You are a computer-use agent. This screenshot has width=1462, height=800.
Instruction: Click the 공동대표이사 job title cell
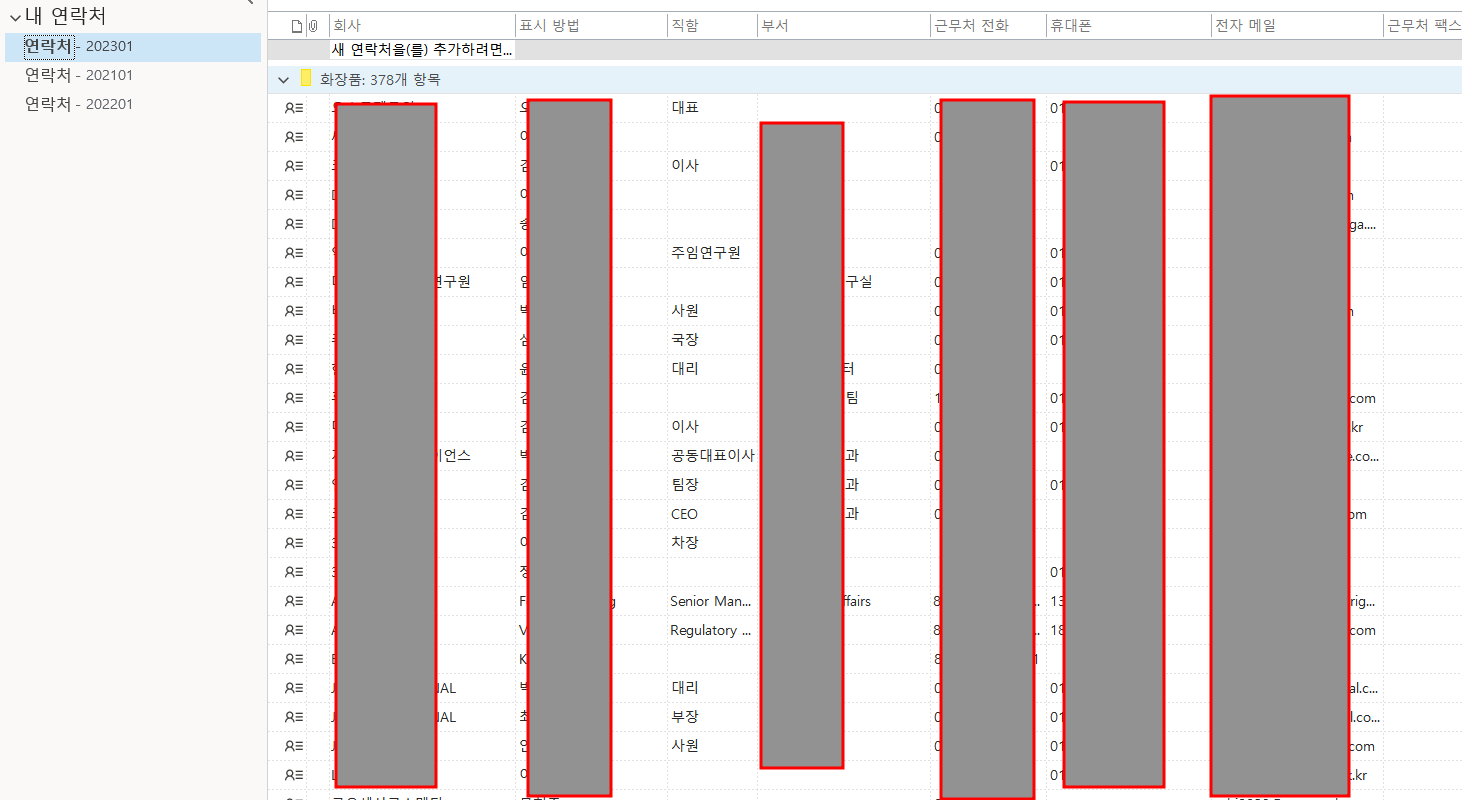click(712, 456)
